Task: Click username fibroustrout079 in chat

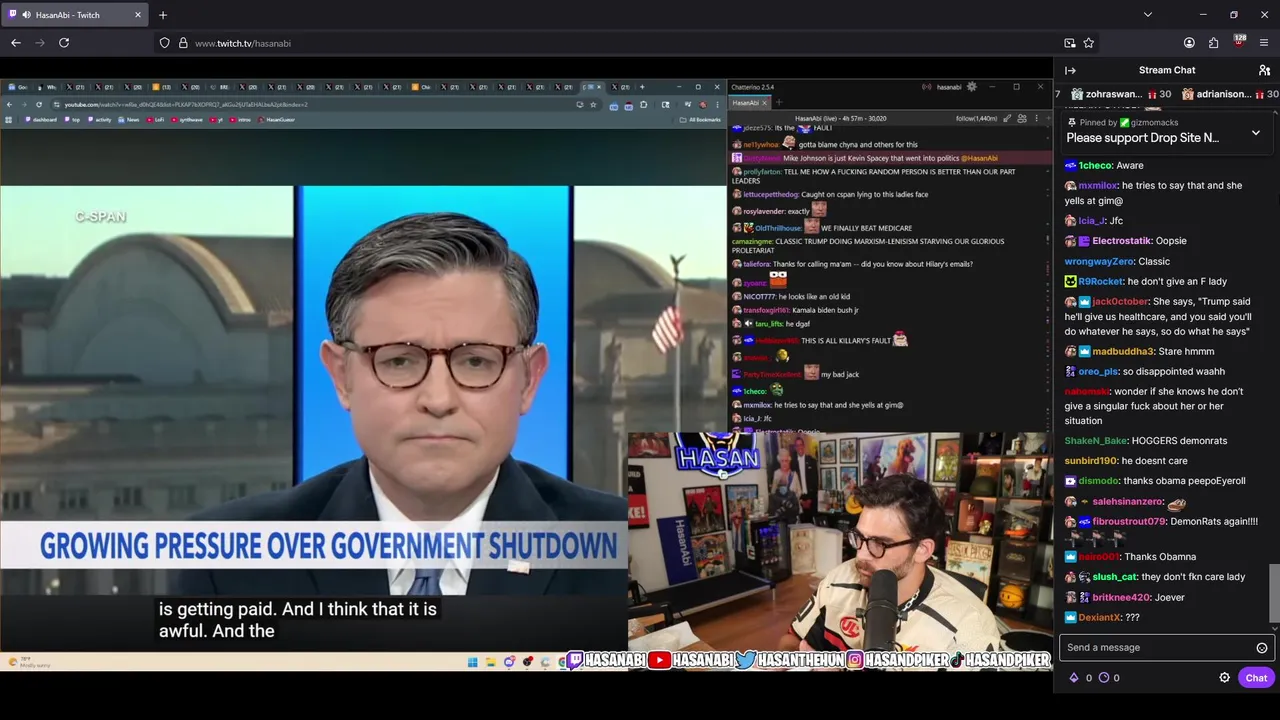Action: (1129, 522)
